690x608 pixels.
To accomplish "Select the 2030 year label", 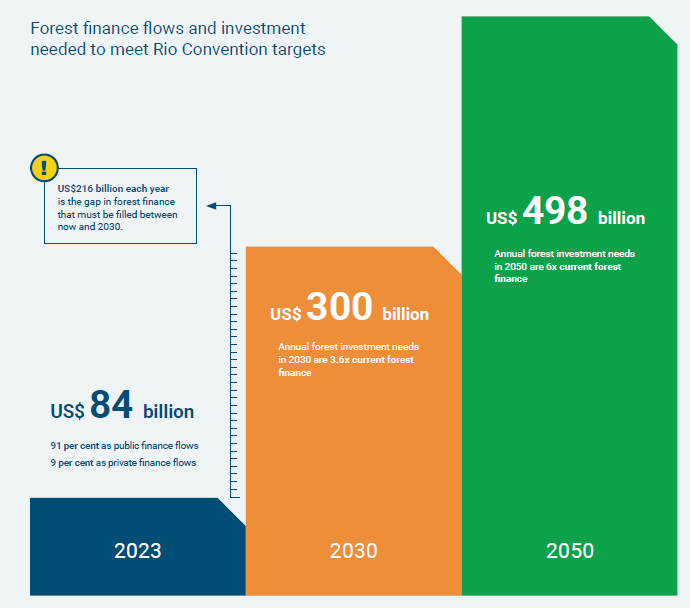I will [353, 551].
